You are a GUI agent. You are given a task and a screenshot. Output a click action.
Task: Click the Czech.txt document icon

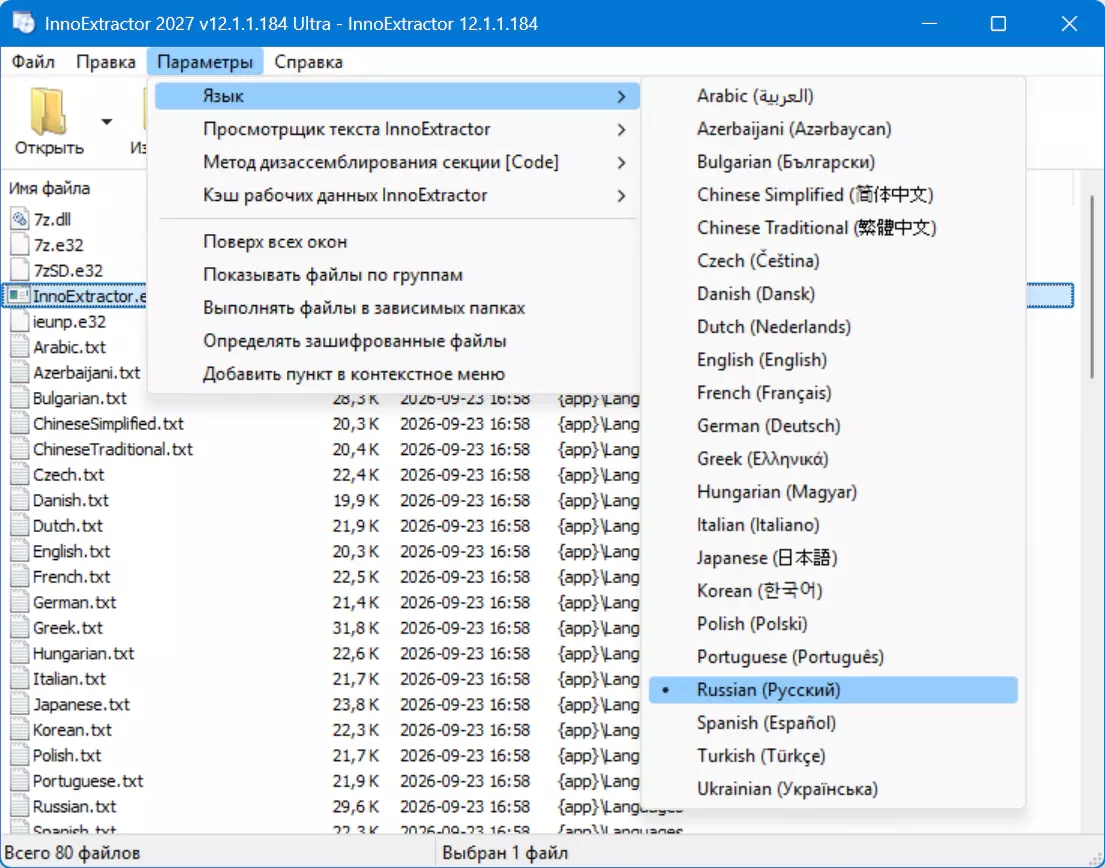[20, 474]
